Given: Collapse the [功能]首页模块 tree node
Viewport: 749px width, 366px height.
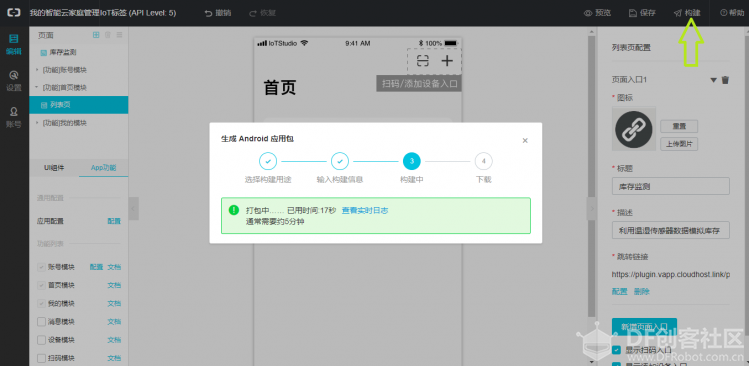Looking at the screenshot, I should click(37, 87).
